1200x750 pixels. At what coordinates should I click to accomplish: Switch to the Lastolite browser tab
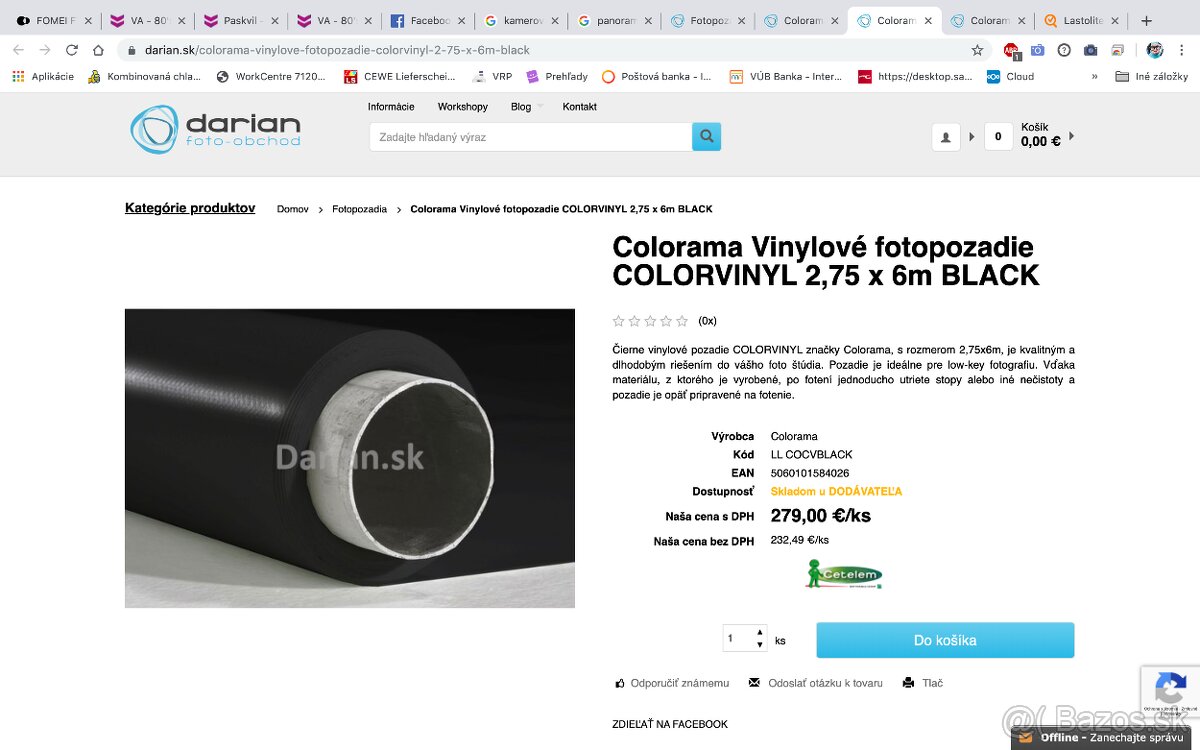click(1082, 20)
